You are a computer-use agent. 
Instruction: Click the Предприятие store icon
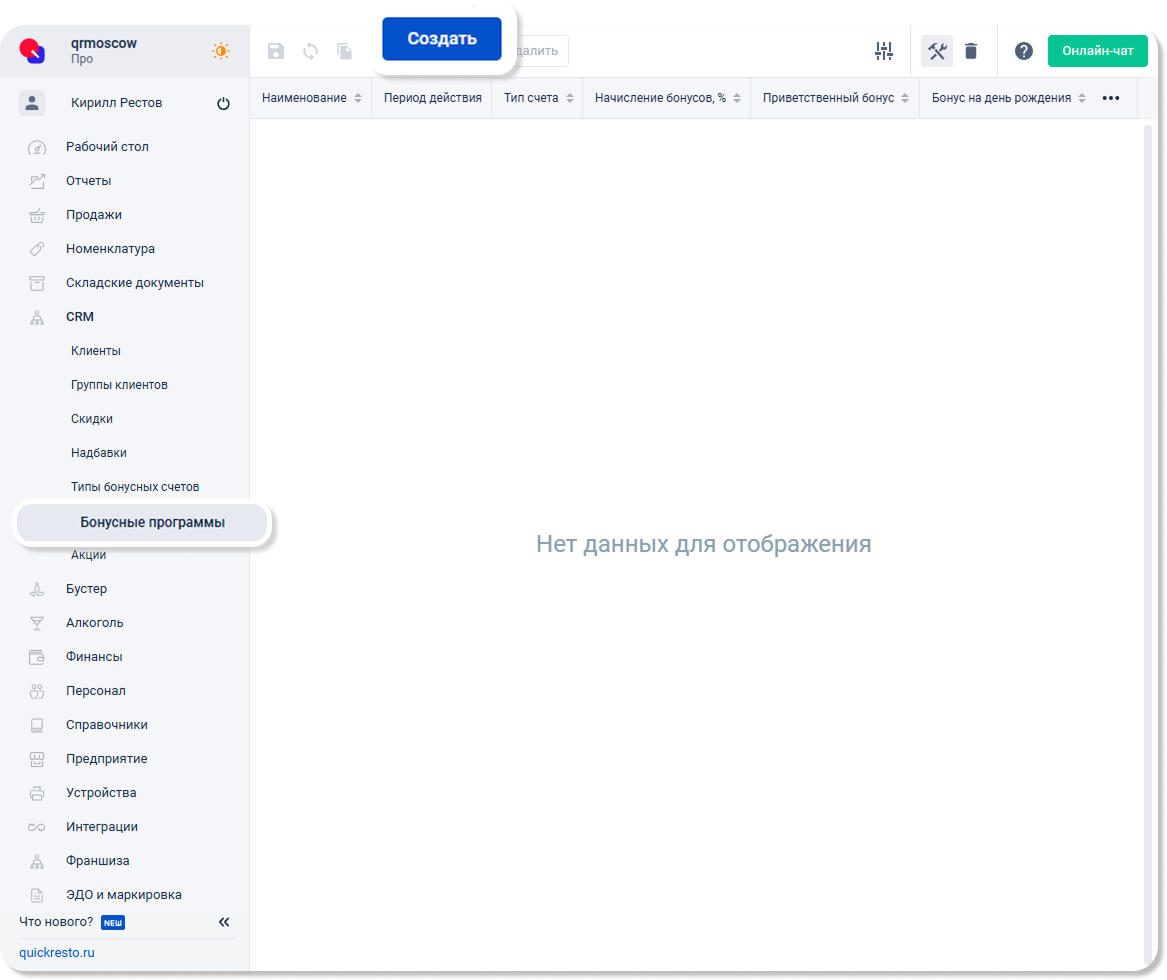point(36,759)
